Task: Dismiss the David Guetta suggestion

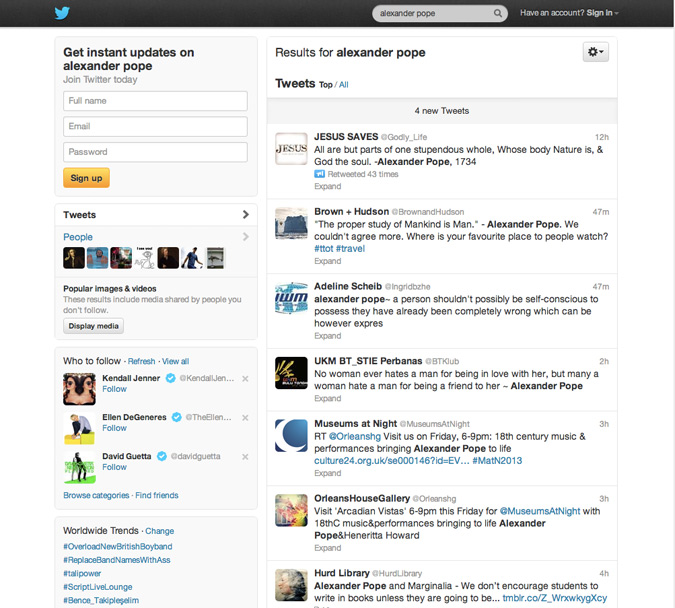Action: click(x=245, y=457)
